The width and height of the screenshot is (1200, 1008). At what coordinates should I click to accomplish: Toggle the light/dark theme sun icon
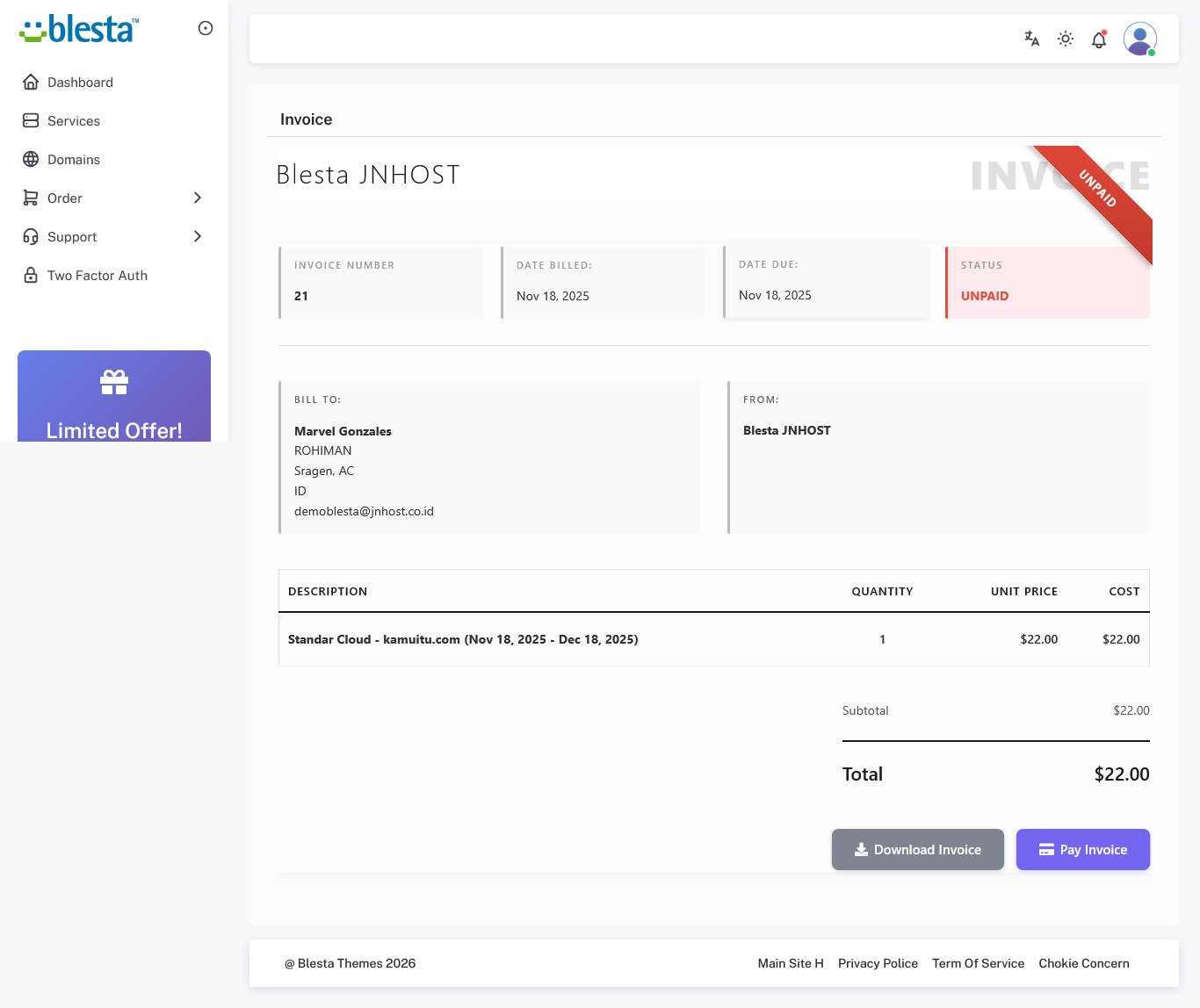(1066, 39)
